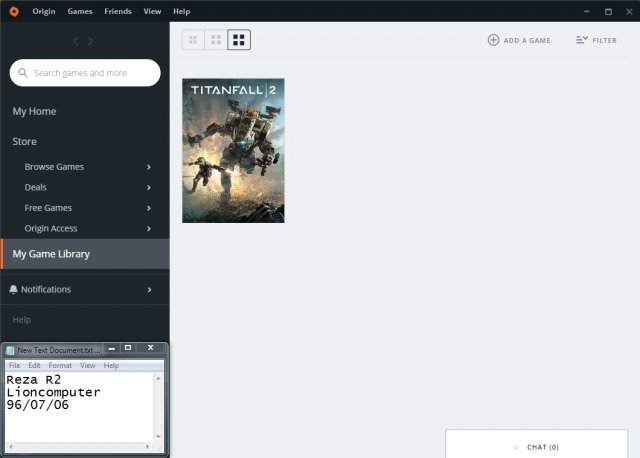Click the Origin logo icon
The height and width of the screenshot is (458, 640).
(12, 11)
